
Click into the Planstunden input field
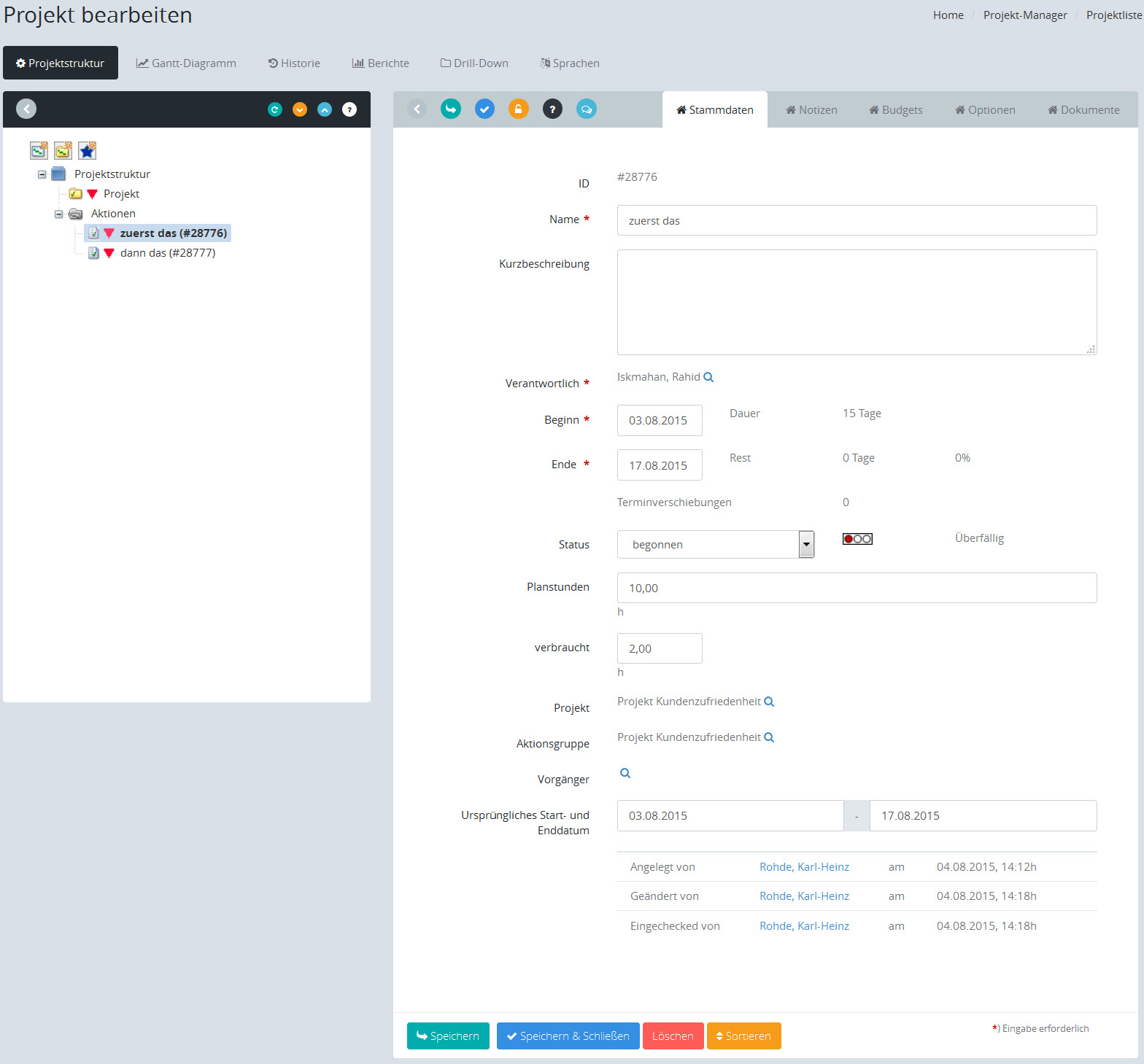857,588
